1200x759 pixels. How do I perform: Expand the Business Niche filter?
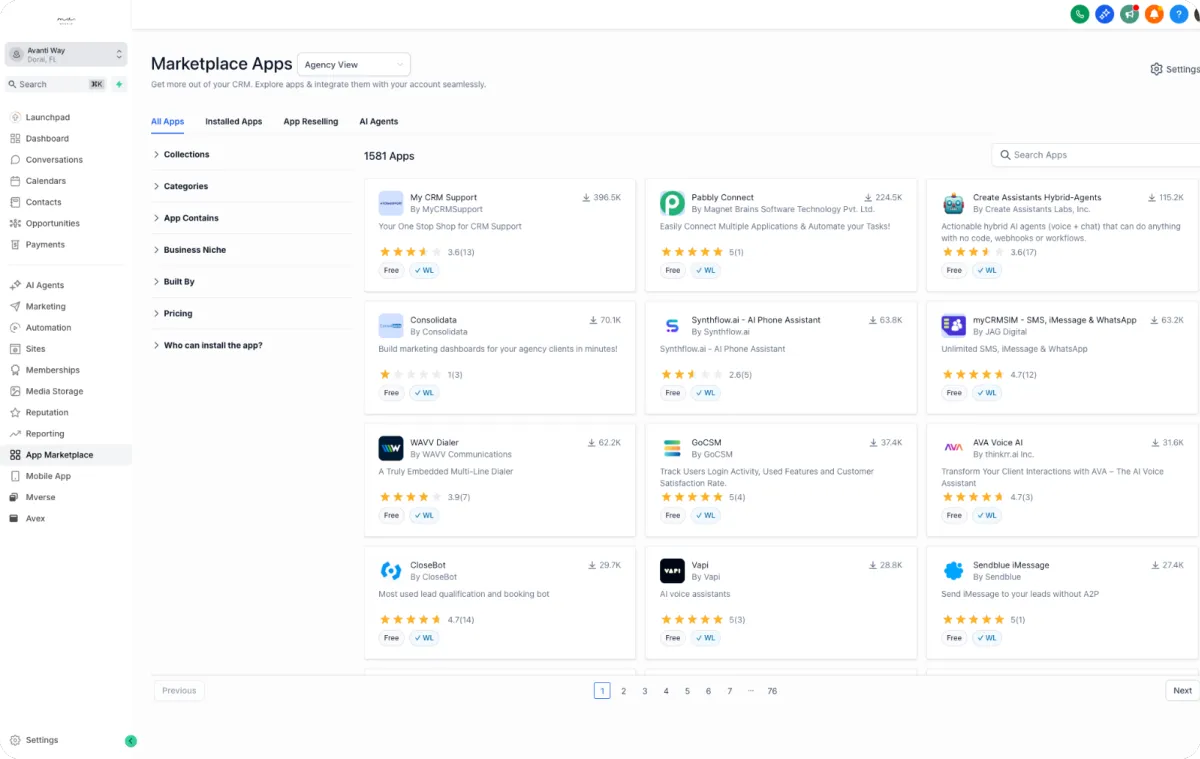pyautogui.click(x=194, y=250)
